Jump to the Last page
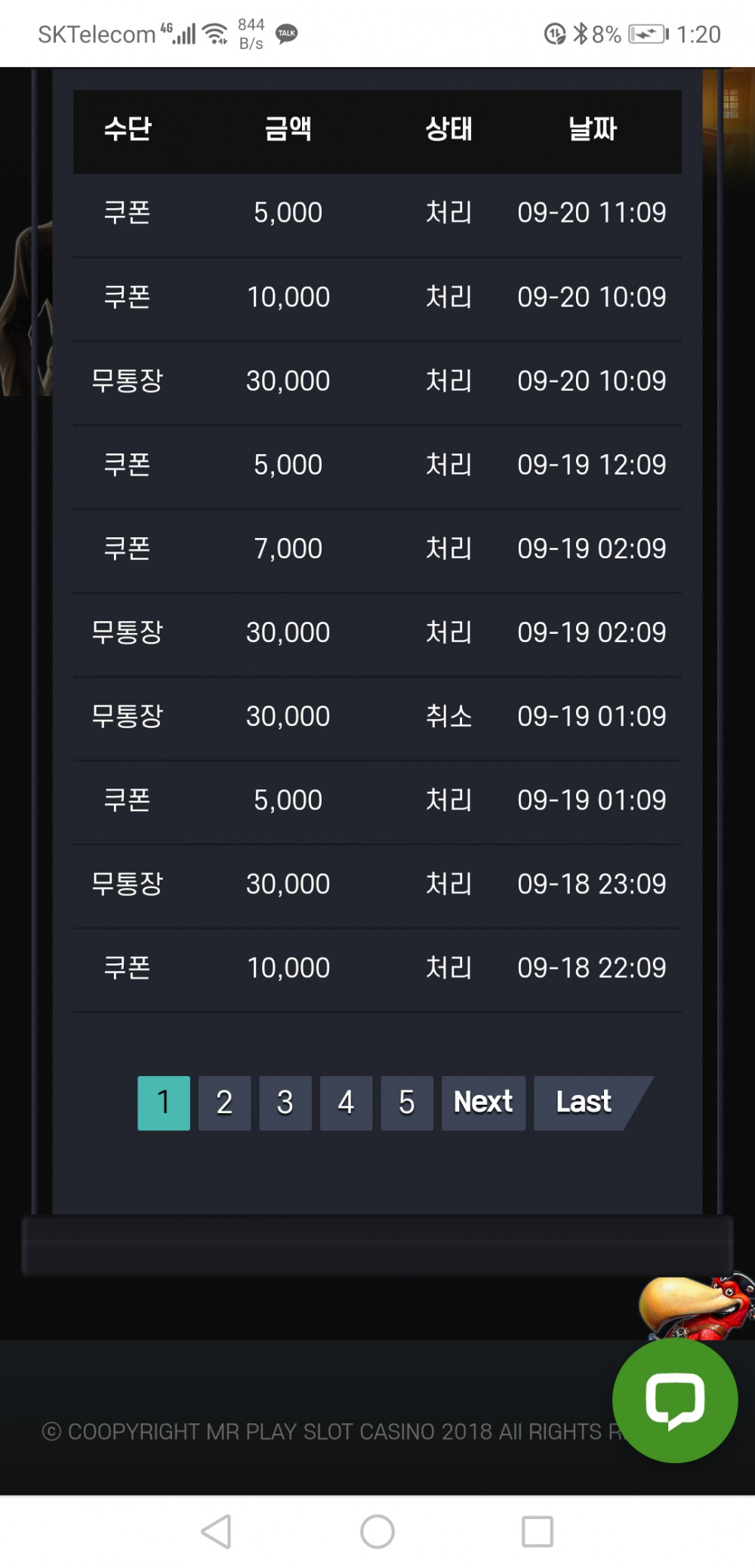The image size is (755, 1568). click(584, 1102)
